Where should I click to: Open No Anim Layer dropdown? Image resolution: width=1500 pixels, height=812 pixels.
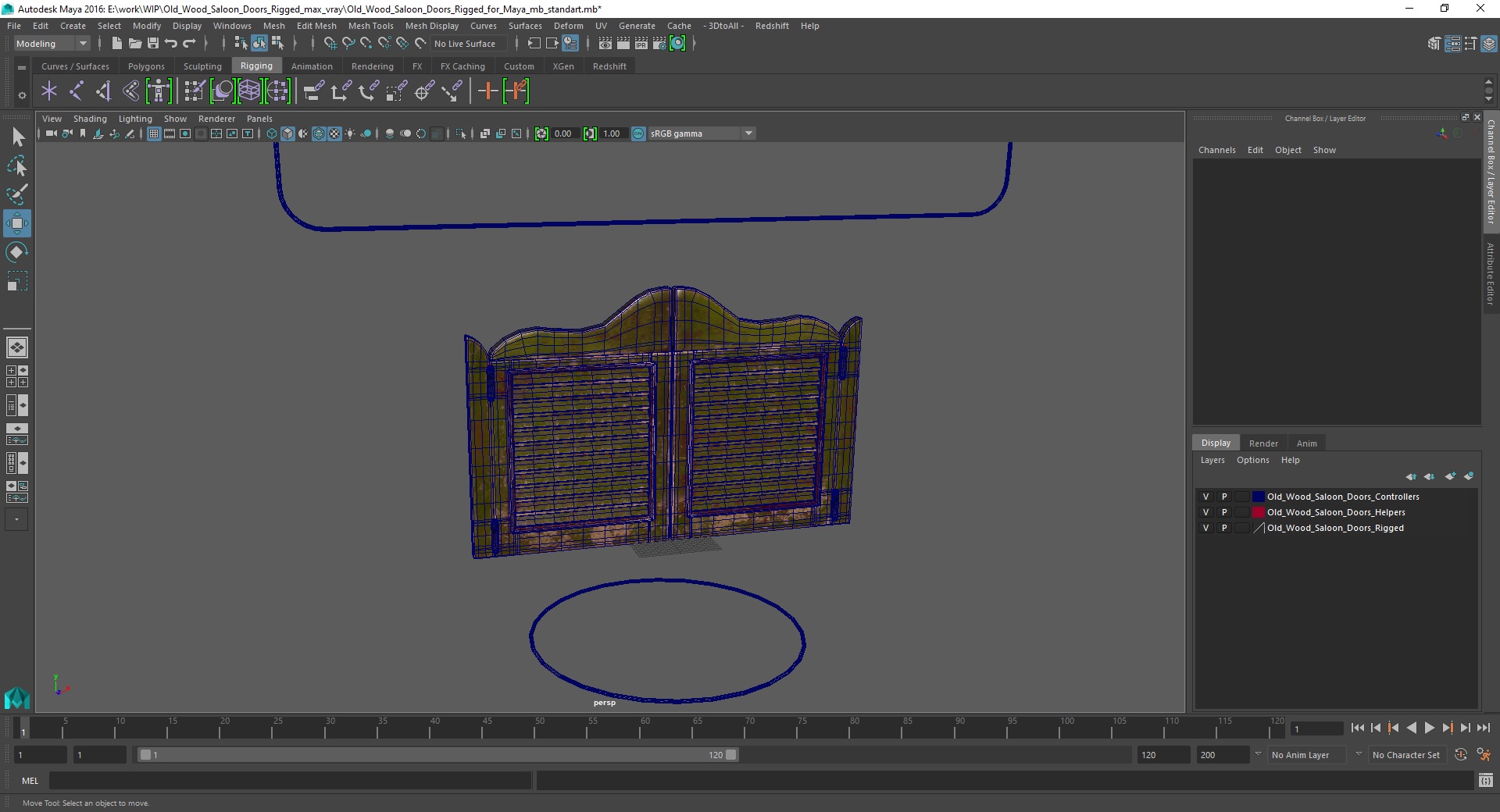click(1309, 755)
